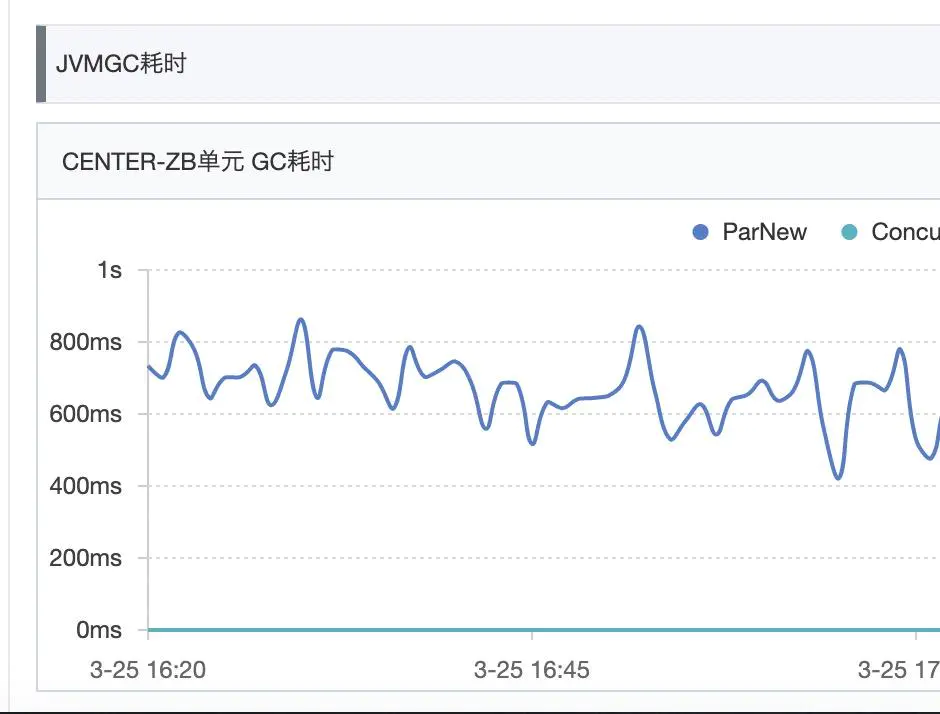The height and width of the screenshot is (714, 940).
Task: Click the dark bar beside JVMGC耗时
Action: coord(41,65)
